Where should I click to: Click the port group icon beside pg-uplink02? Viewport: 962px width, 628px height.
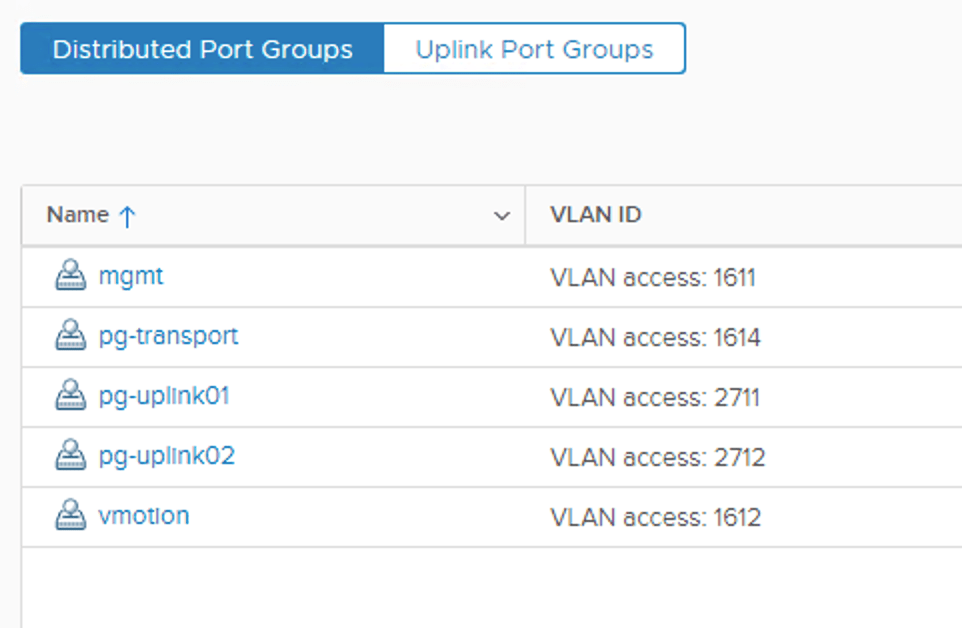tap(70, 457)
